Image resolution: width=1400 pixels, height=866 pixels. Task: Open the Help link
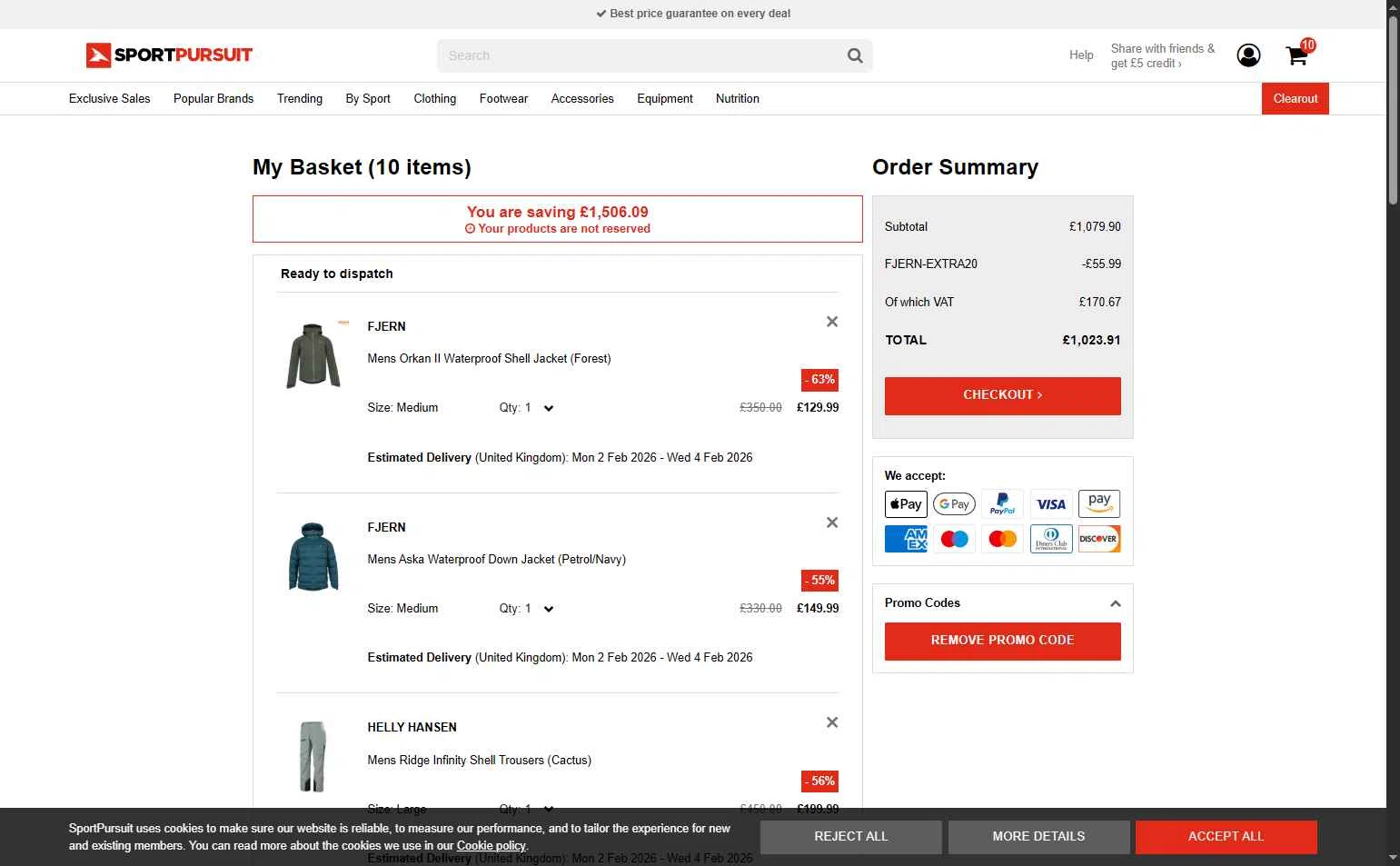tap(1081, 55)
